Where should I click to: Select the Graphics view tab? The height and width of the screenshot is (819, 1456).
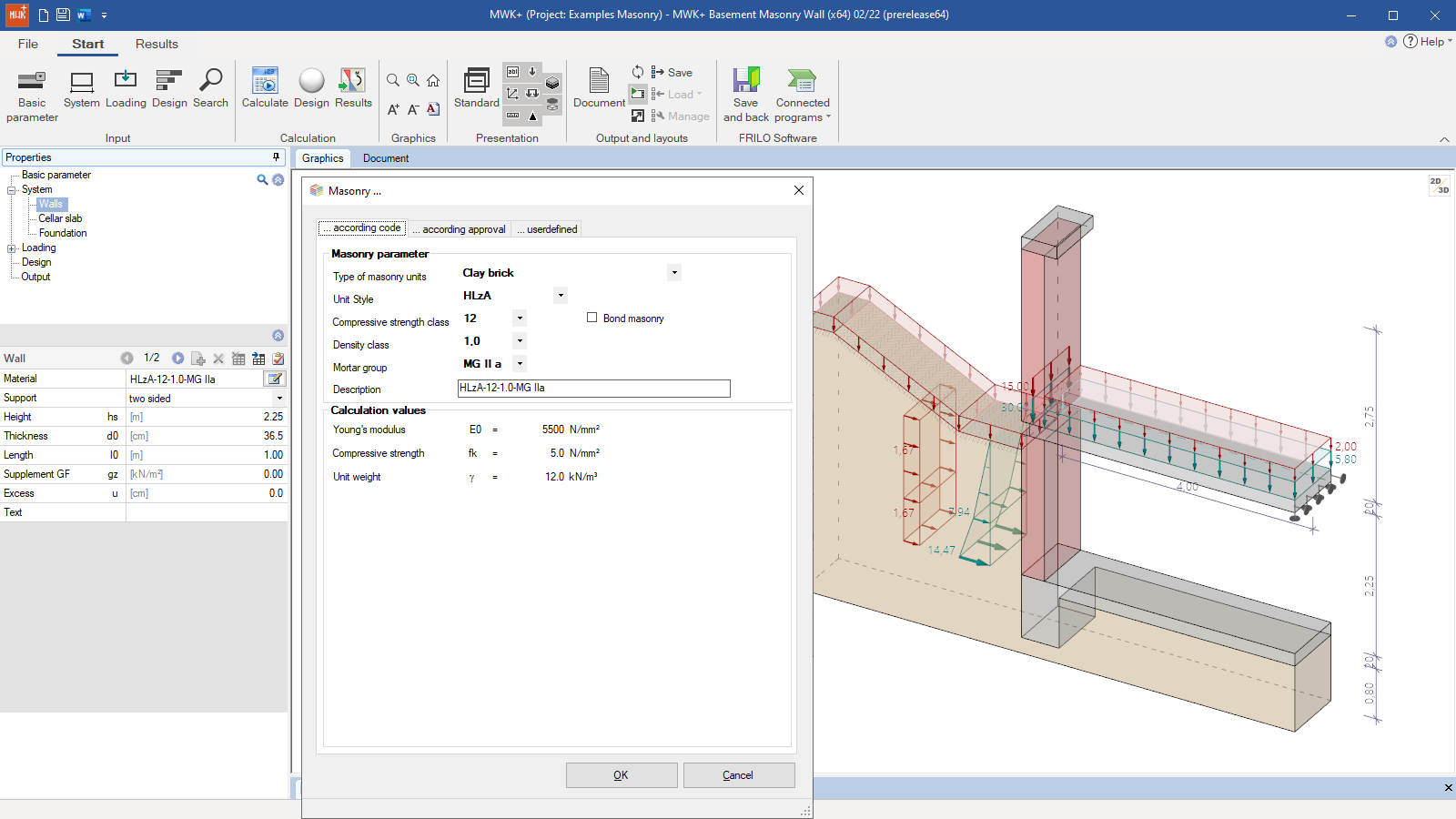323,158
